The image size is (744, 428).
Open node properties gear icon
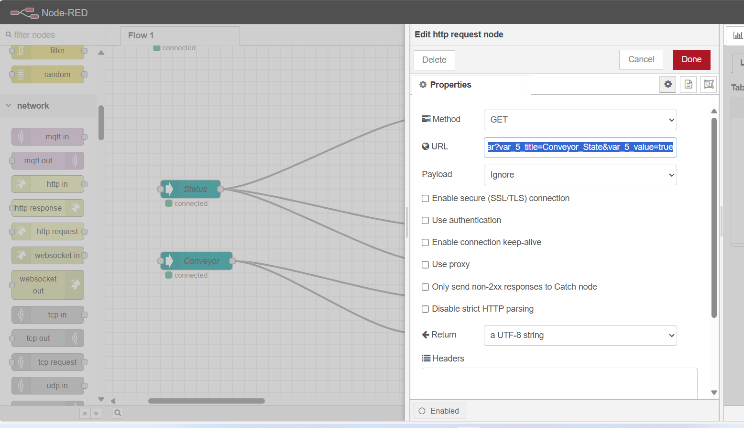(x=668, y=84)
